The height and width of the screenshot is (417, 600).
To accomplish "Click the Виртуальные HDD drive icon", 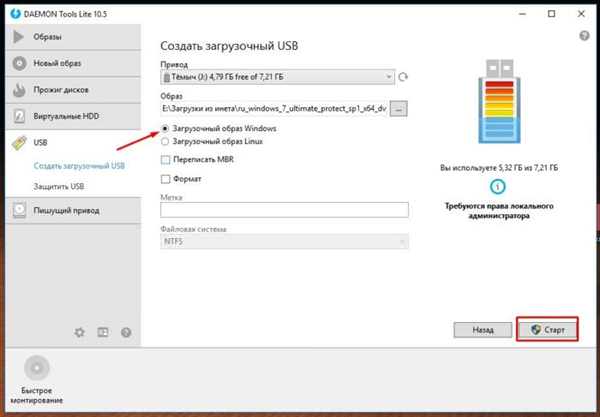I will (19, 116).
